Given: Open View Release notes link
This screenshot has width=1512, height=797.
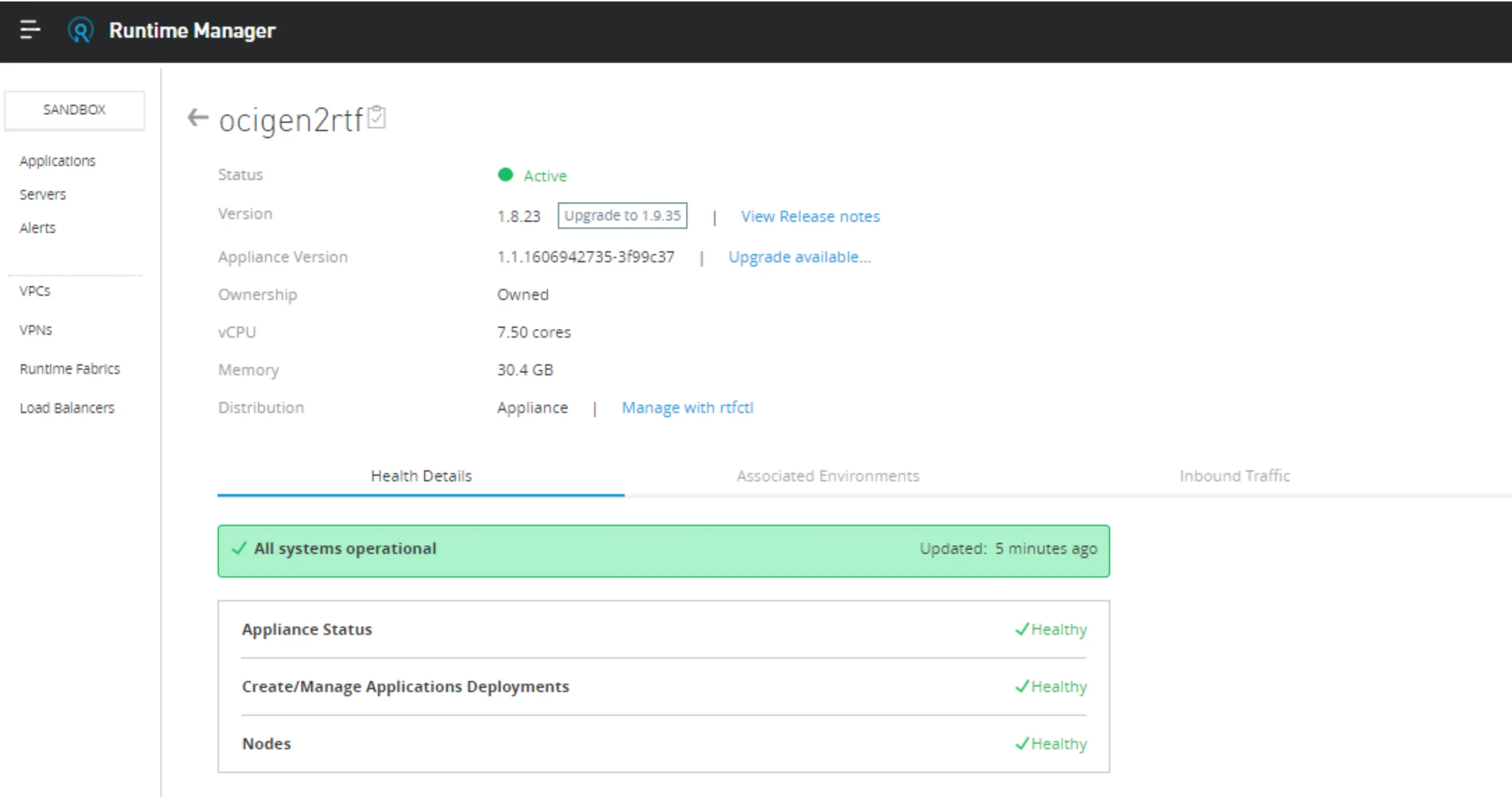Looking at the screenshot, I should pos(810,216).
